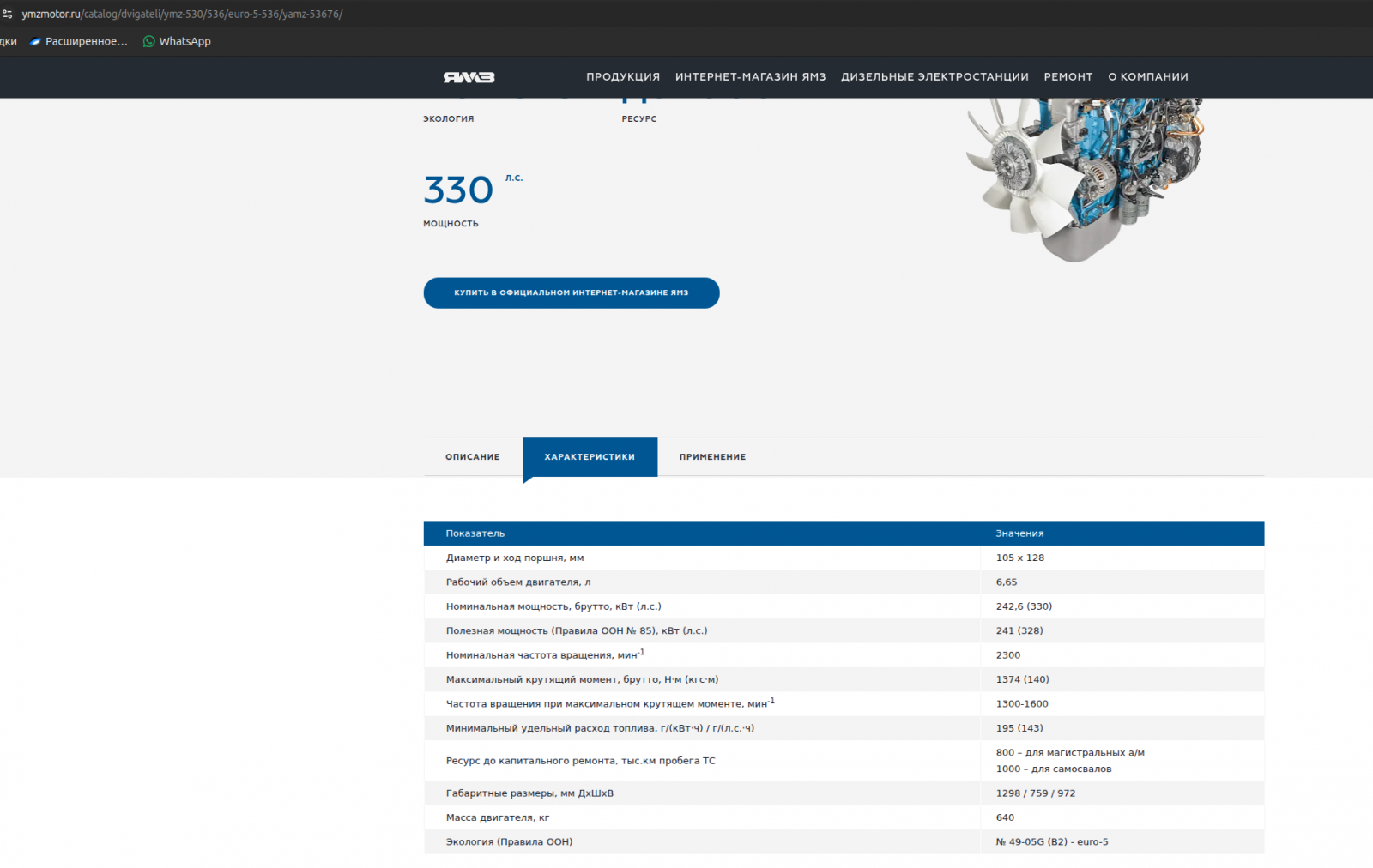Screen dimensions: 1373x868
Task: Click the Масса двигателя value 640
Action: [x=1005, y=818]
